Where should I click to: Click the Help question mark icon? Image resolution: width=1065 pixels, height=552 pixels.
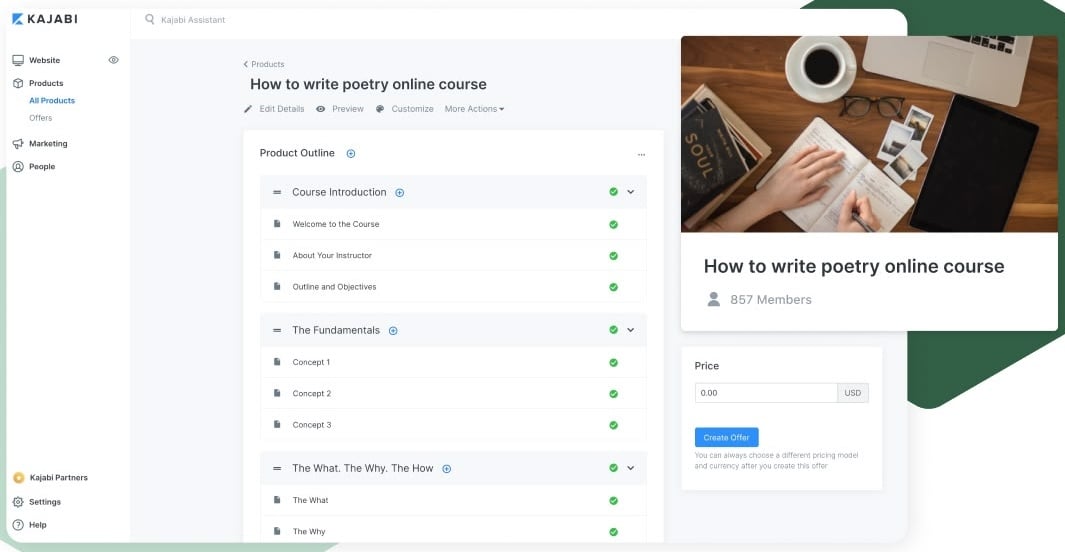18,525
